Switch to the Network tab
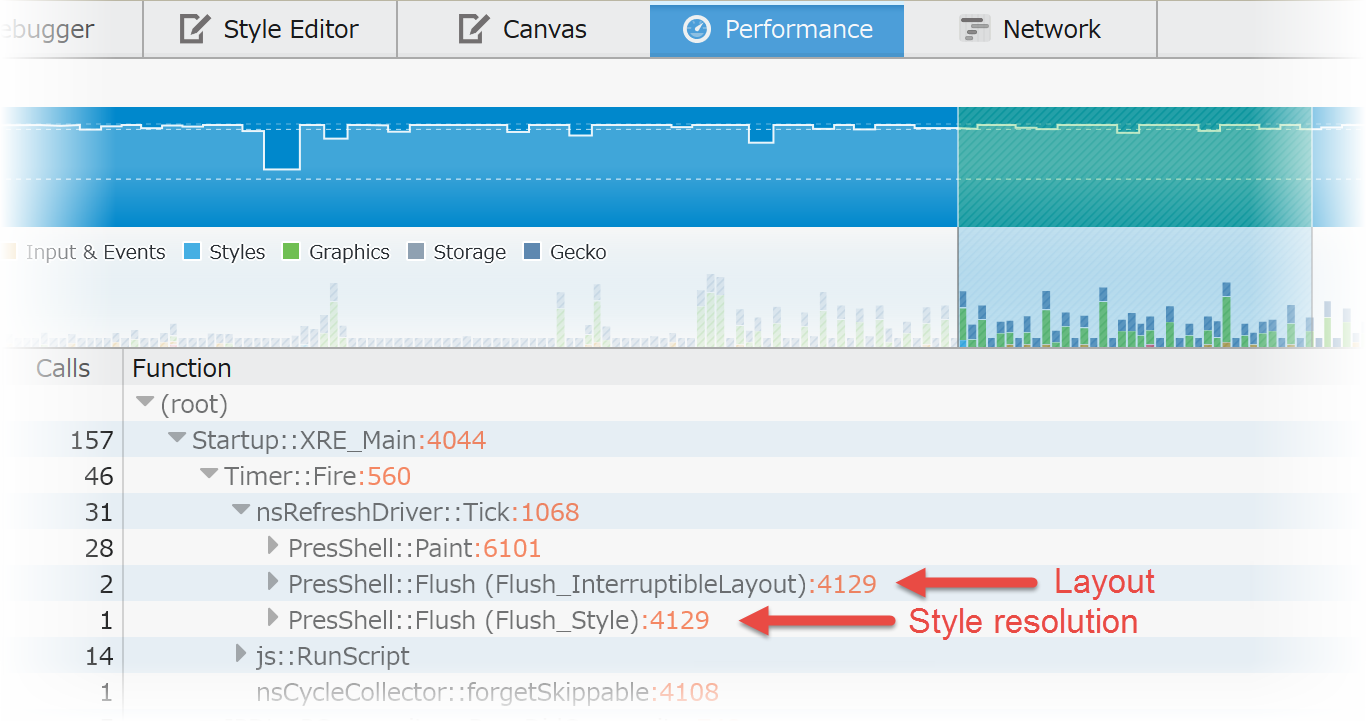Image resolution: width=1366 pixels, height=722 pixels. click(1030, 29)
